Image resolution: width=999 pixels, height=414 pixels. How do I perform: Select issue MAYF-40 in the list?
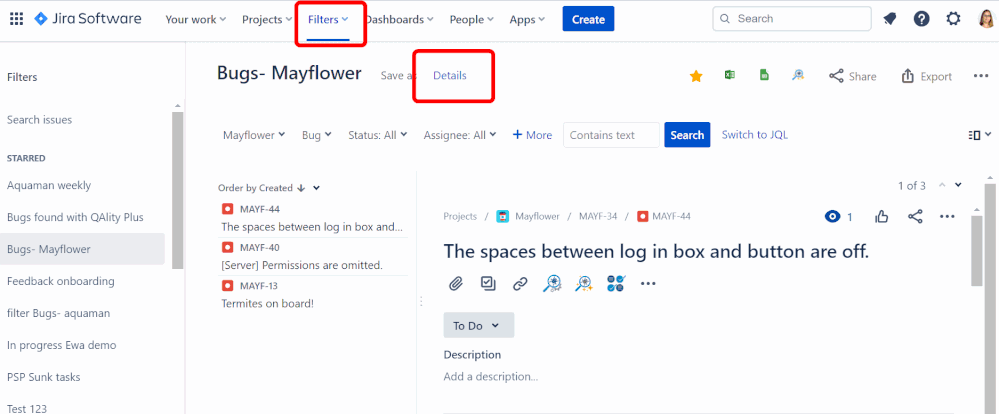pos(312,256)
